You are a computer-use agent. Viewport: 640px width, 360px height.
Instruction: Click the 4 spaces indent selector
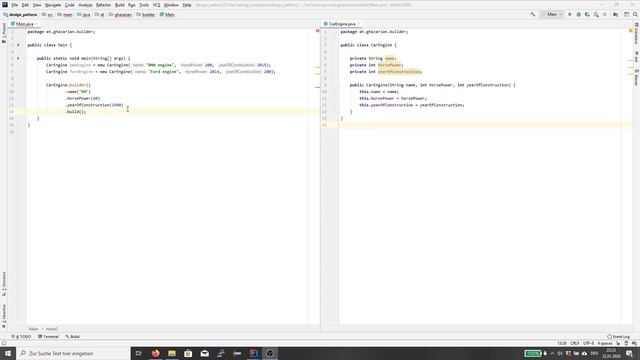tap(605, 343)
